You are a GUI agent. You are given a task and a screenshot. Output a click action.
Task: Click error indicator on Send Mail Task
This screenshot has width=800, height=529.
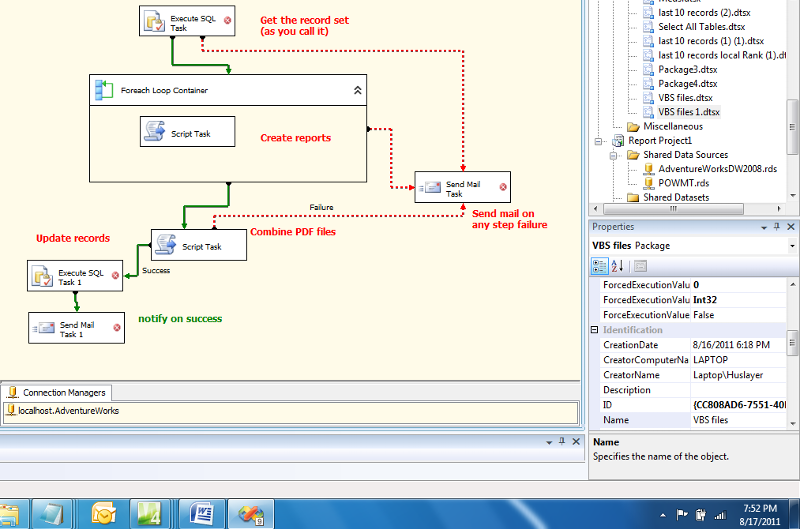pyautogui.click(x=503, y=187)
